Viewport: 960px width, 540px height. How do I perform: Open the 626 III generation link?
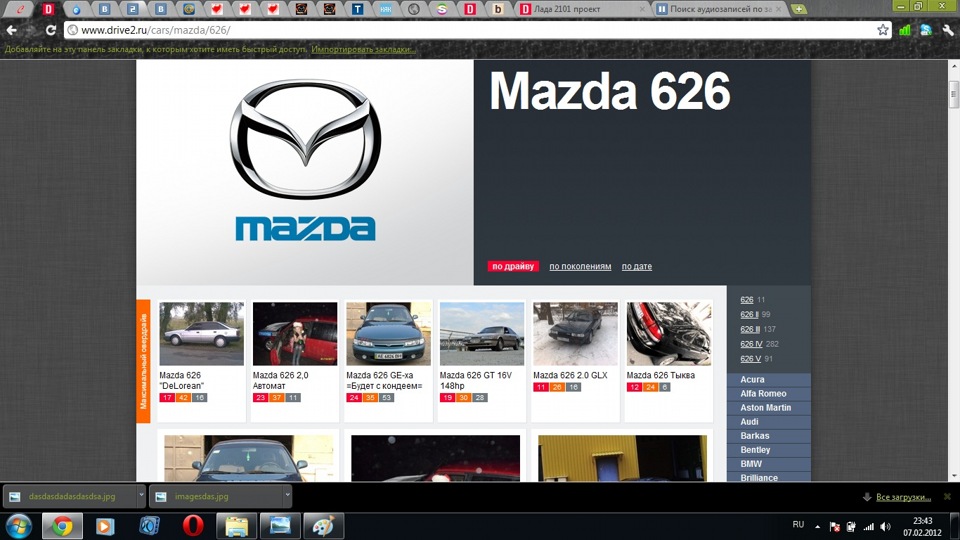(x=750, y=329)
